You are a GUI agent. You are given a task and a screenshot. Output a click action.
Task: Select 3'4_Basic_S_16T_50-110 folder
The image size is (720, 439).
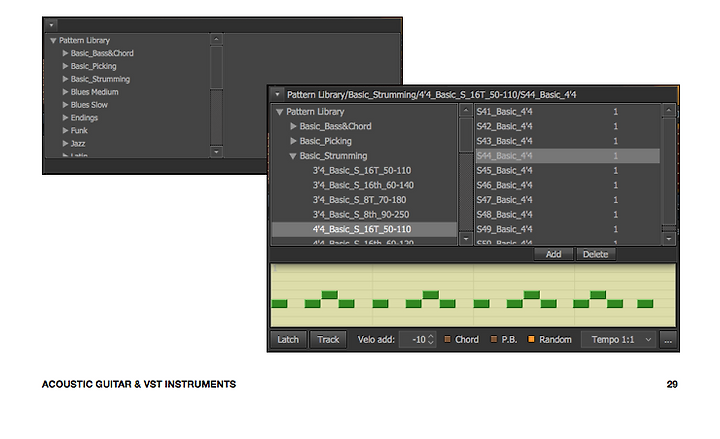364,170
